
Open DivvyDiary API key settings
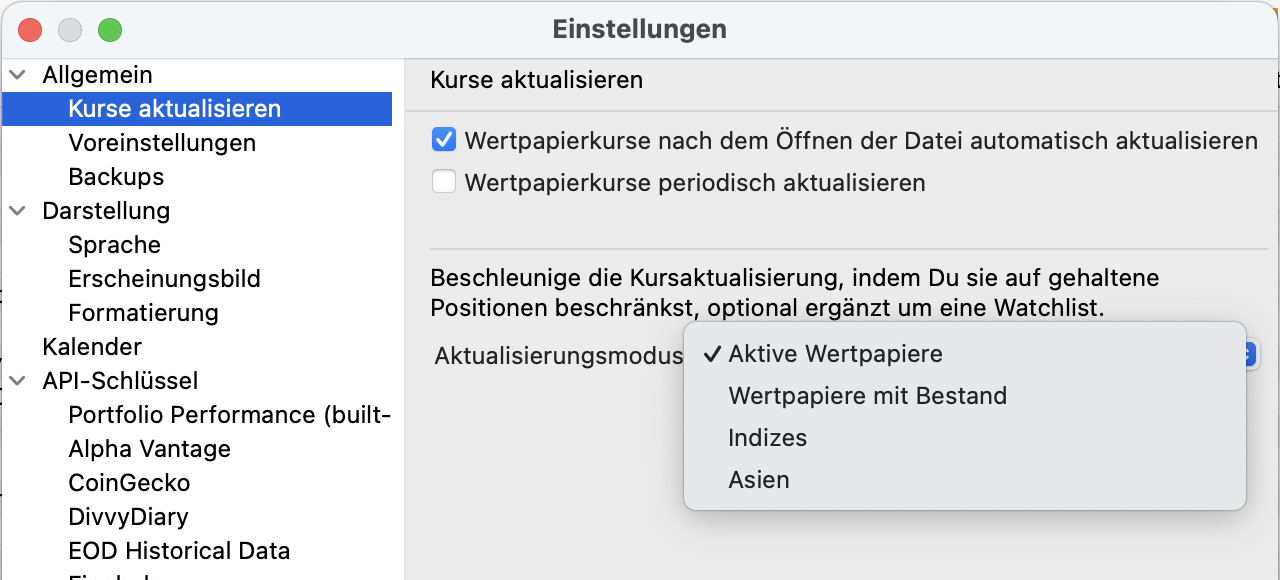pyautogui.click(x=128, y=517)
